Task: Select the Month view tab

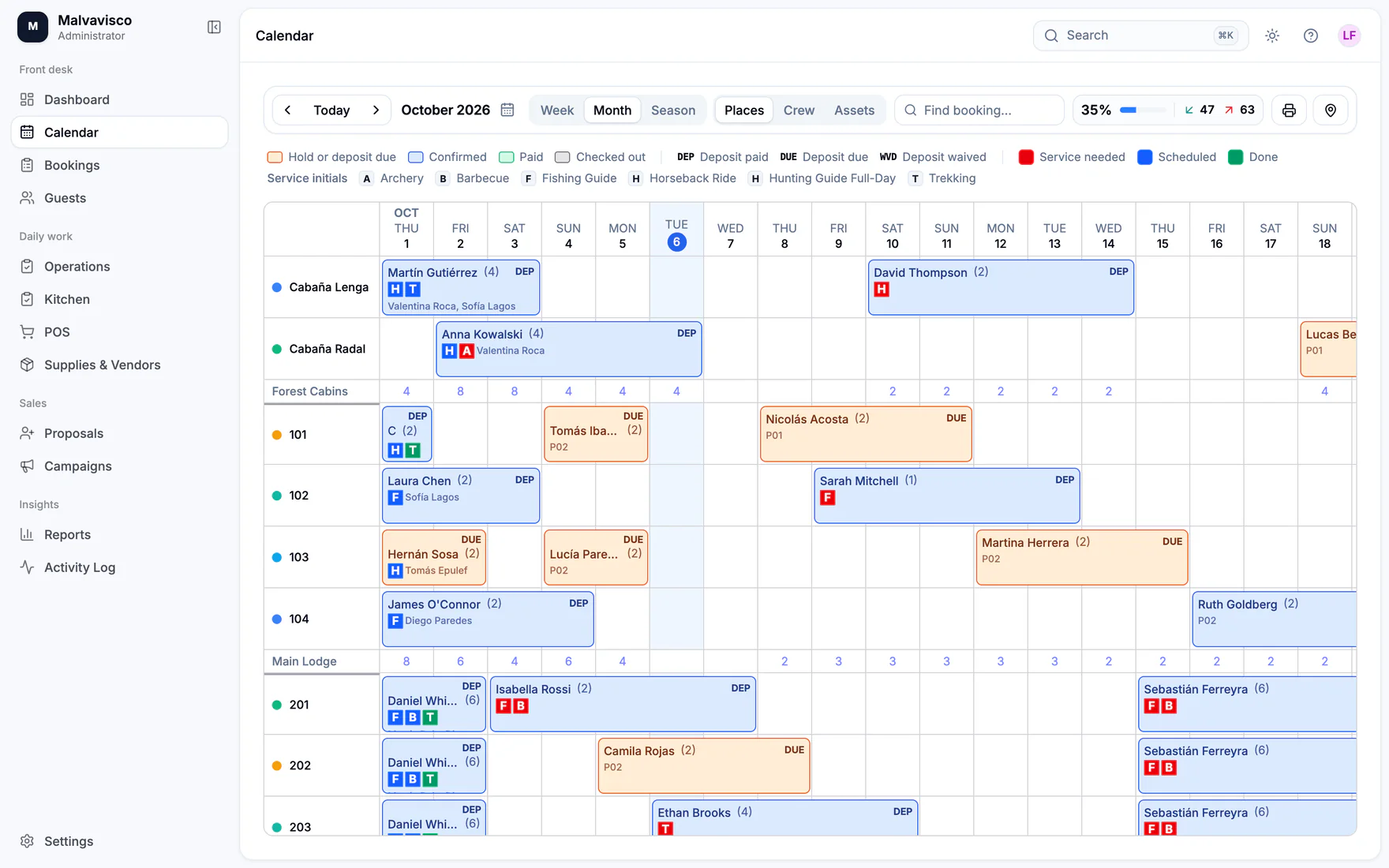Action: click(x=612, y=110)
